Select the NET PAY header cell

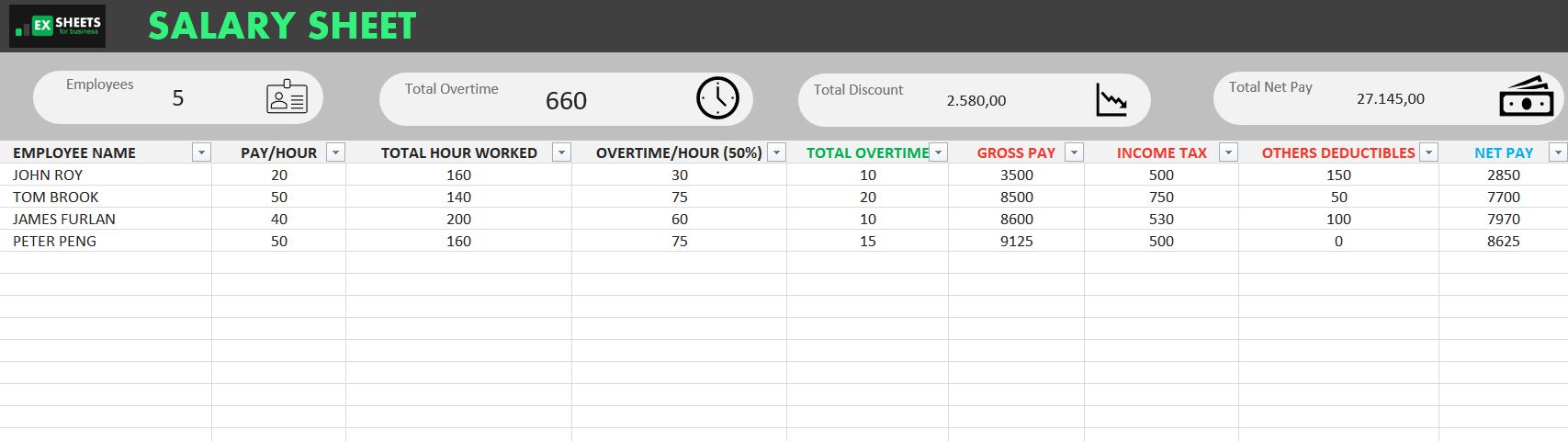click(x=1504, y=153)
